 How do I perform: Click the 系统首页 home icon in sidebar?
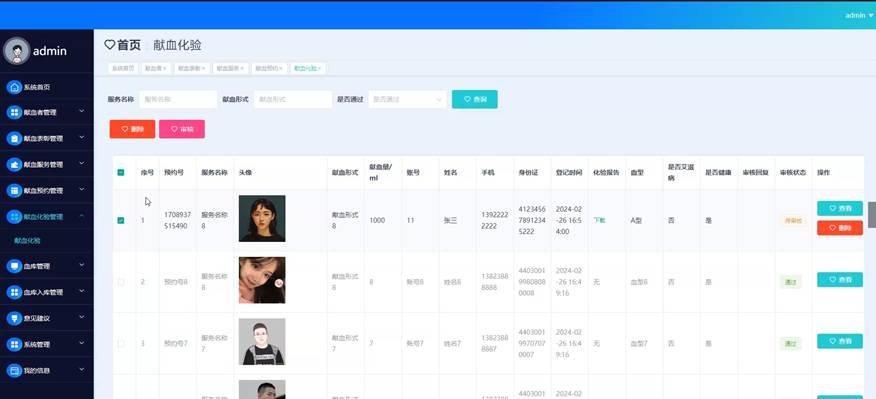(x=14, y=87)
